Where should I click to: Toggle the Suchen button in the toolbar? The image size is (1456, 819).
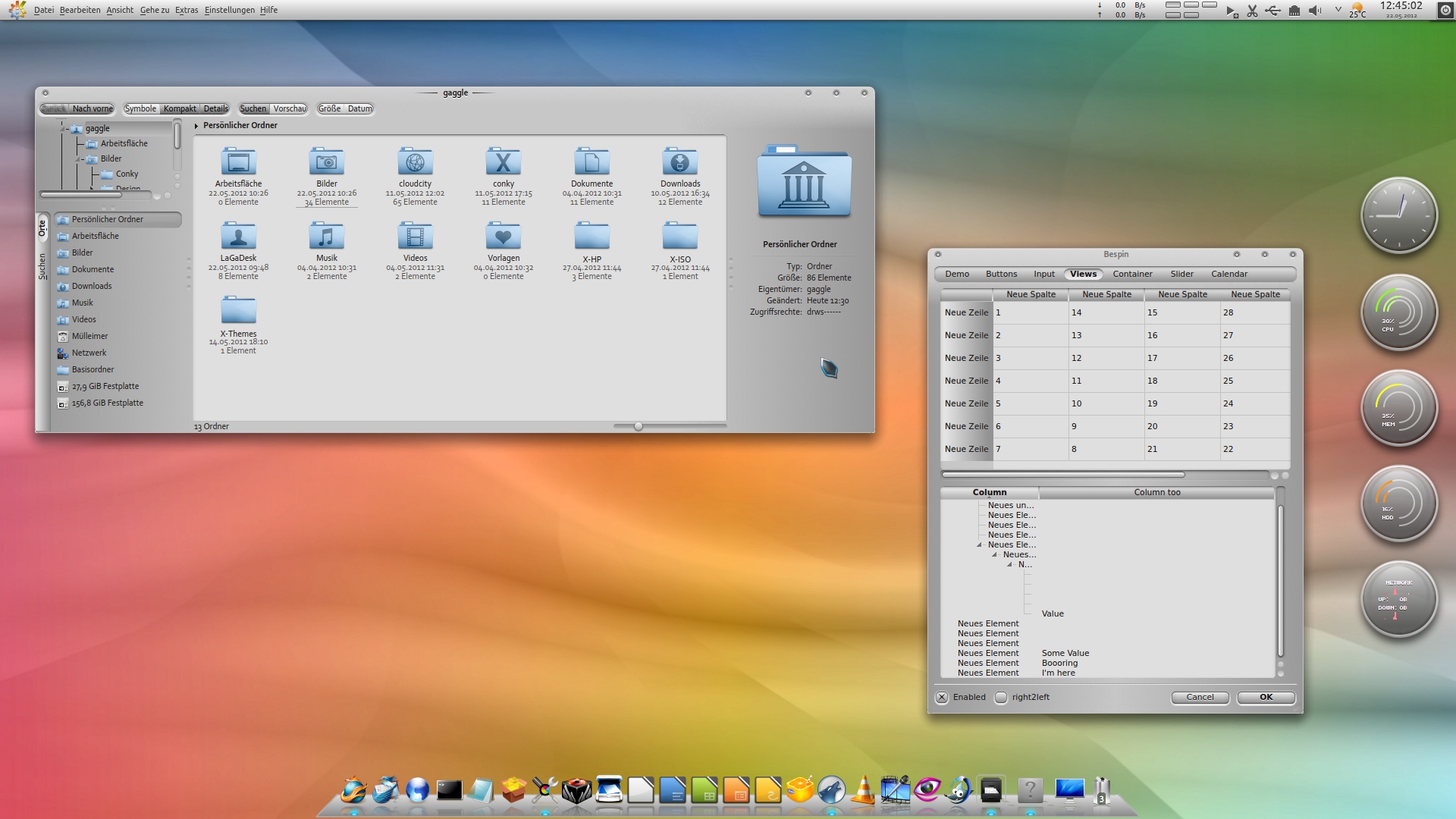(253, 108)
